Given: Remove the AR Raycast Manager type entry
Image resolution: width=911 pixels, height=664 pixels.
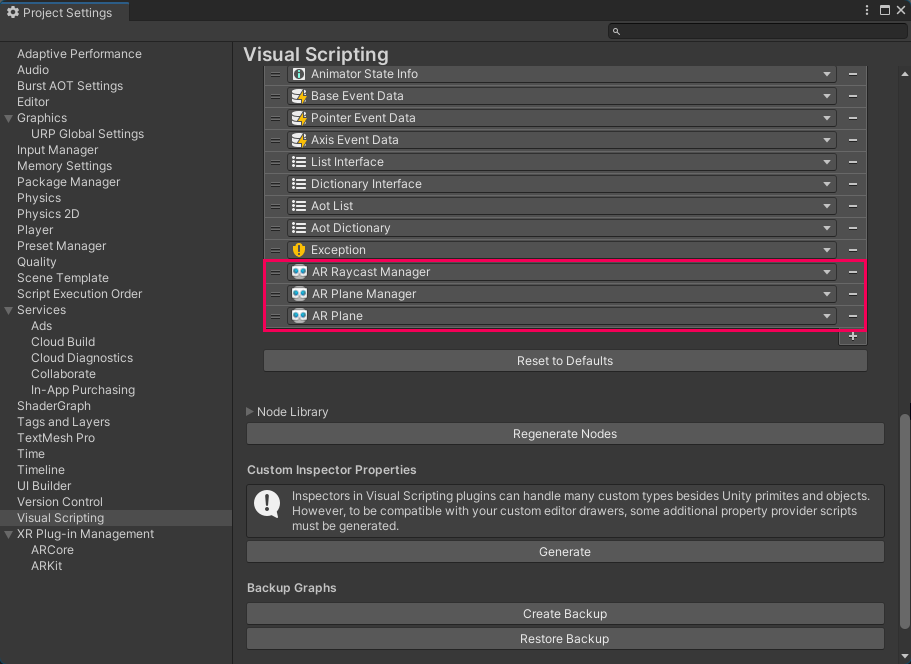Looking at the screenshot, I should 853,272.
